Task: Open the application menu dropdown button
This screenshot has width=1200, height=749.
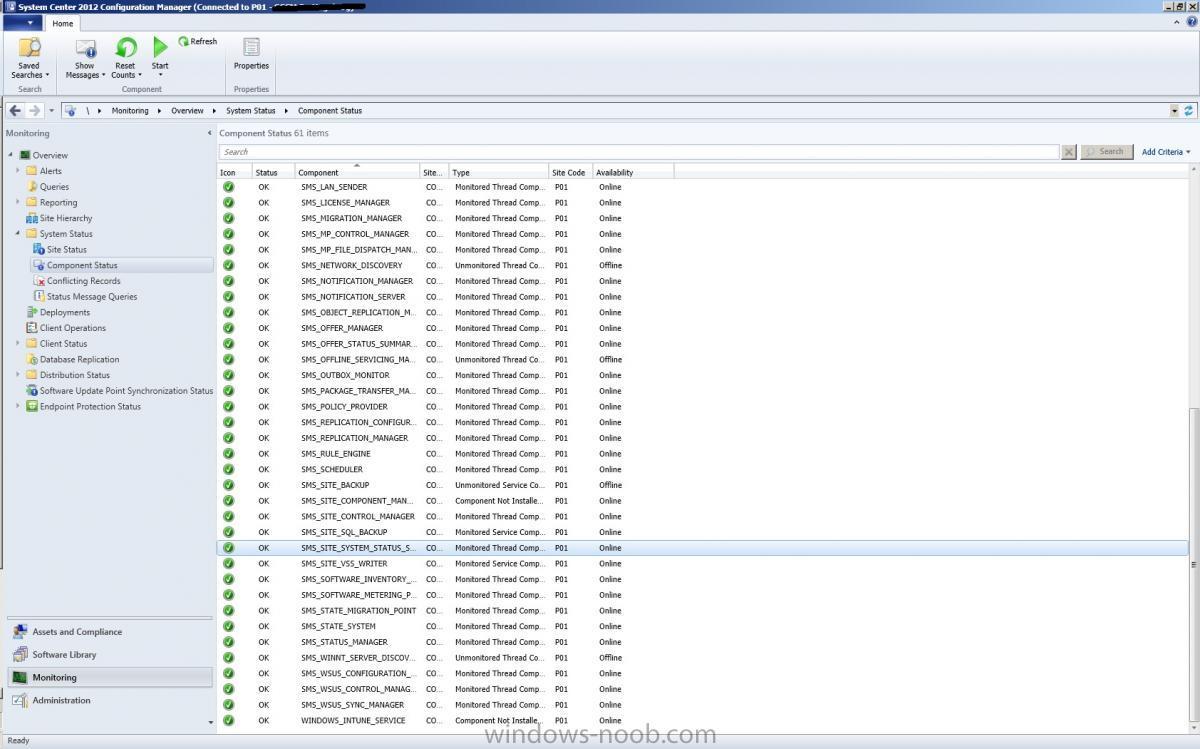Action: click(x=21, y=23)
